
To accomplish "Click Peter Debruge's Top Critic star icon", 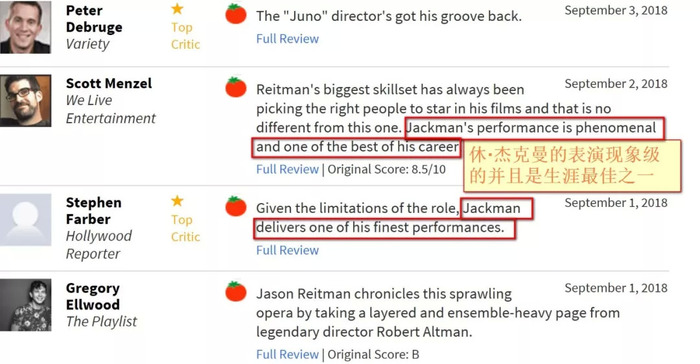I will tap(177, 8).
